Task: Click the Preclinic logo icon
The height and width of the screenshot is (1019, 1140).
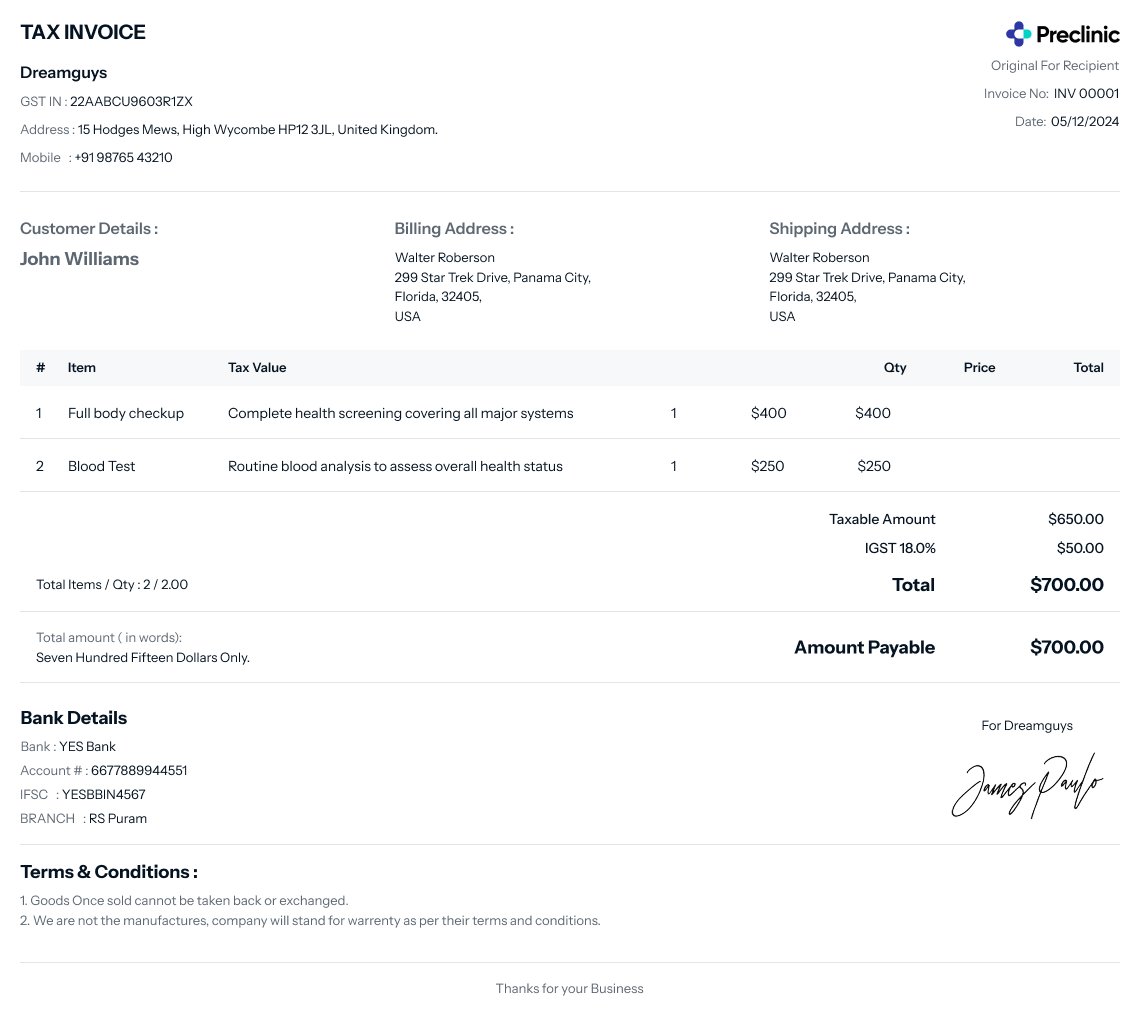Action: point(1018,34)
